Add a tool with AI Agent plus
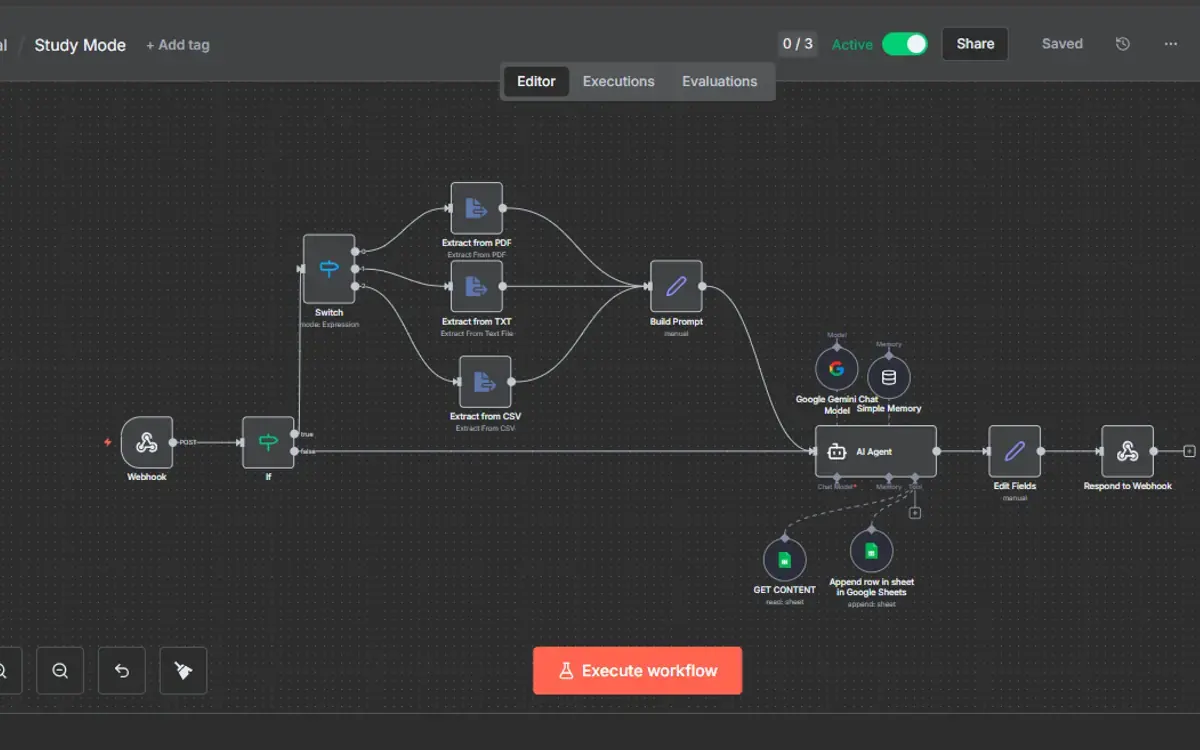 (x=915, y=513)
